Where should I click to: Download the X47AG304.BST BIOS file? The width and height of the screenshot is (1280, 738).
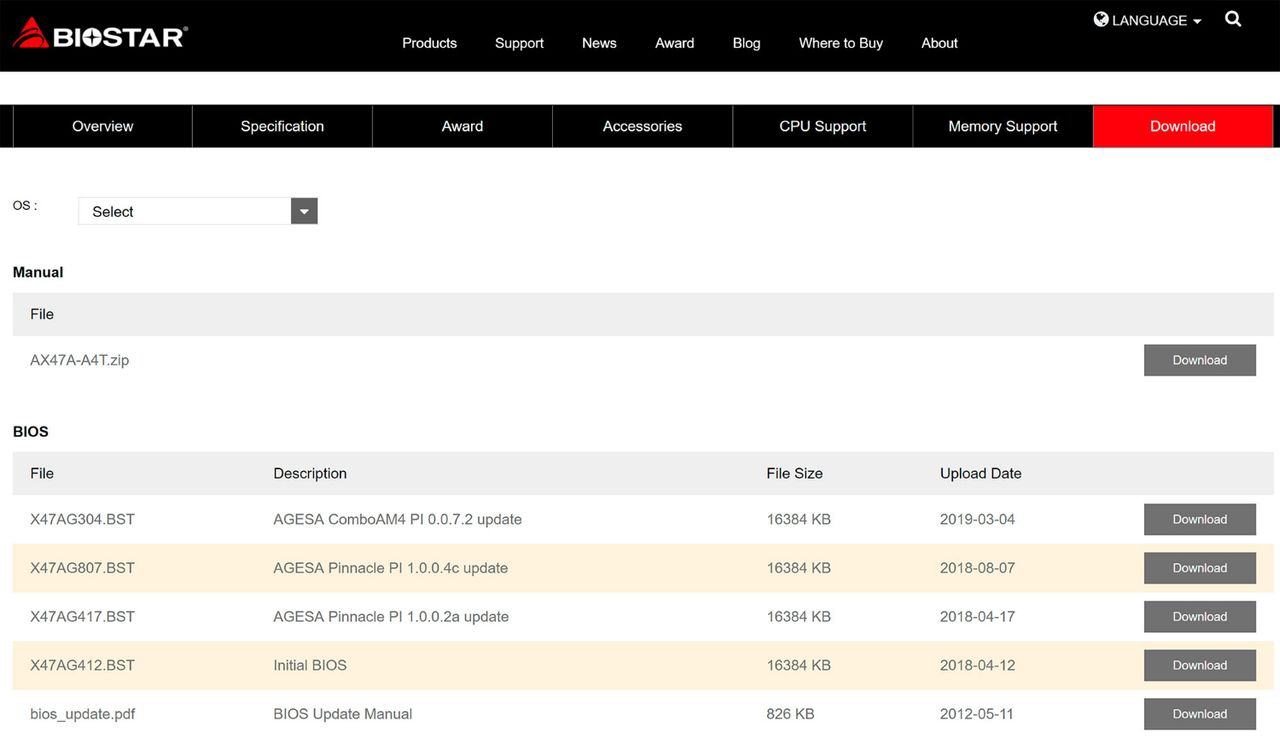point(1200,519)
